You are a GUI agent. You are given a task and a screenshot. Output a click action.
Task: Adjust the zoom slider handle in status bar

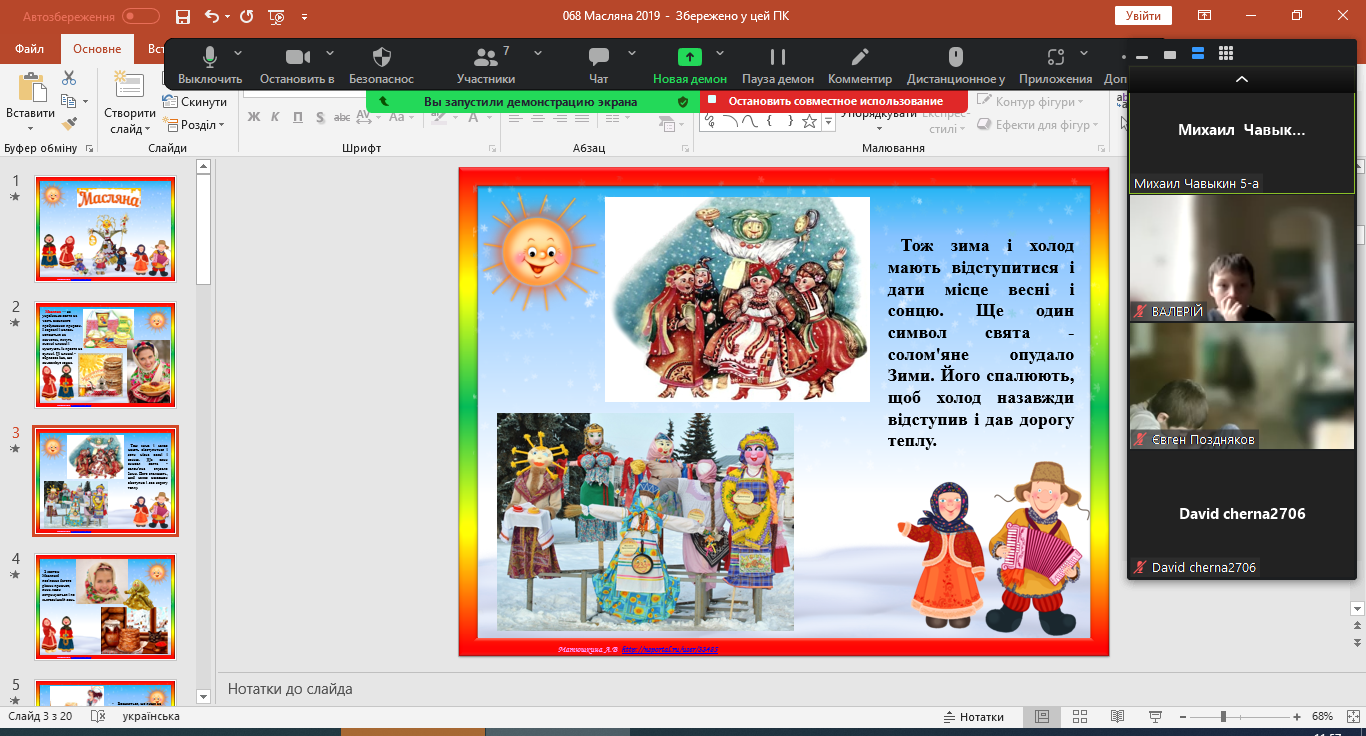1222,717
